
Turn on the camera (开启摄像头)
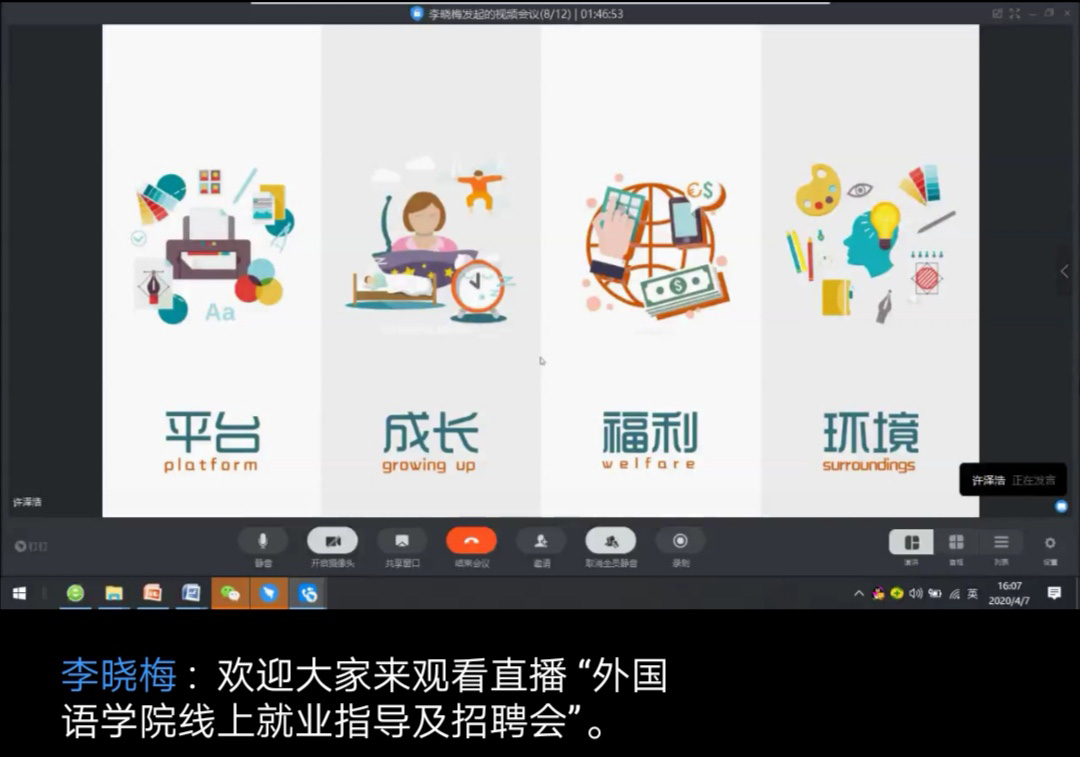click(x=332, y=541)
